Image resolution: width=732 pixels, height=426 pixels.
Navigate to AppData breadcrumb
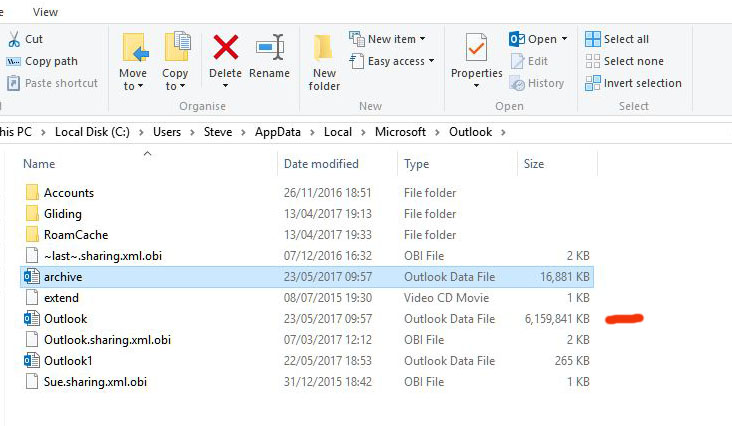[278, 132]
